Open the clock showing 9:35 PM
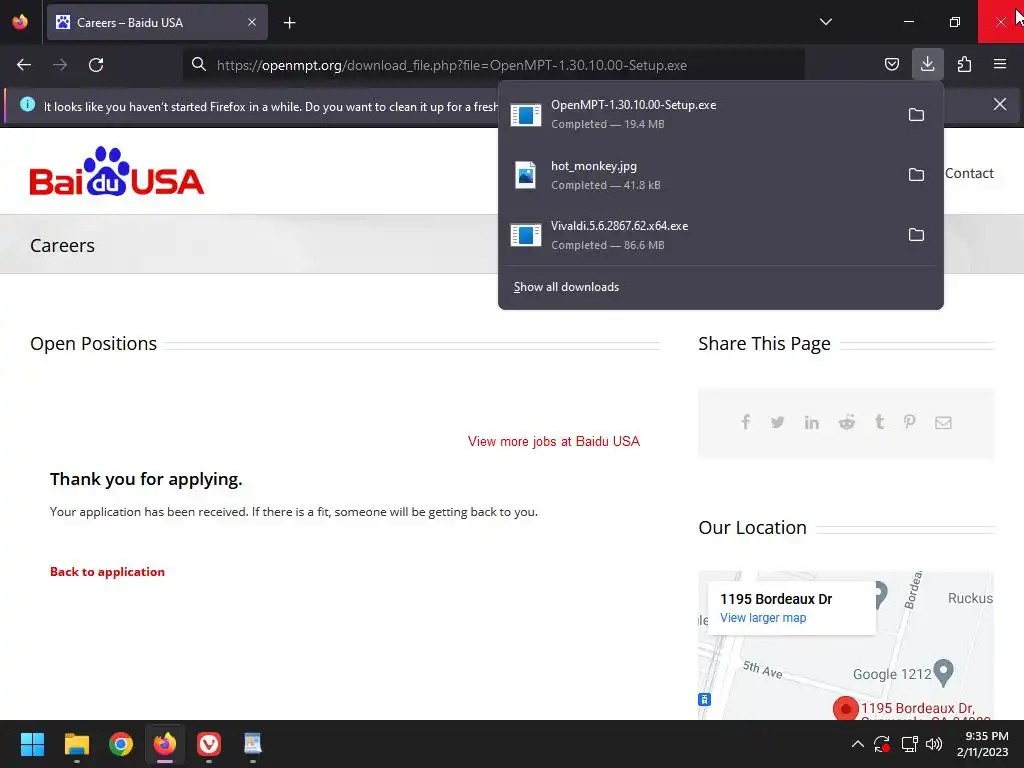The width and height of the screenshot is (1024, 768). 982,744
